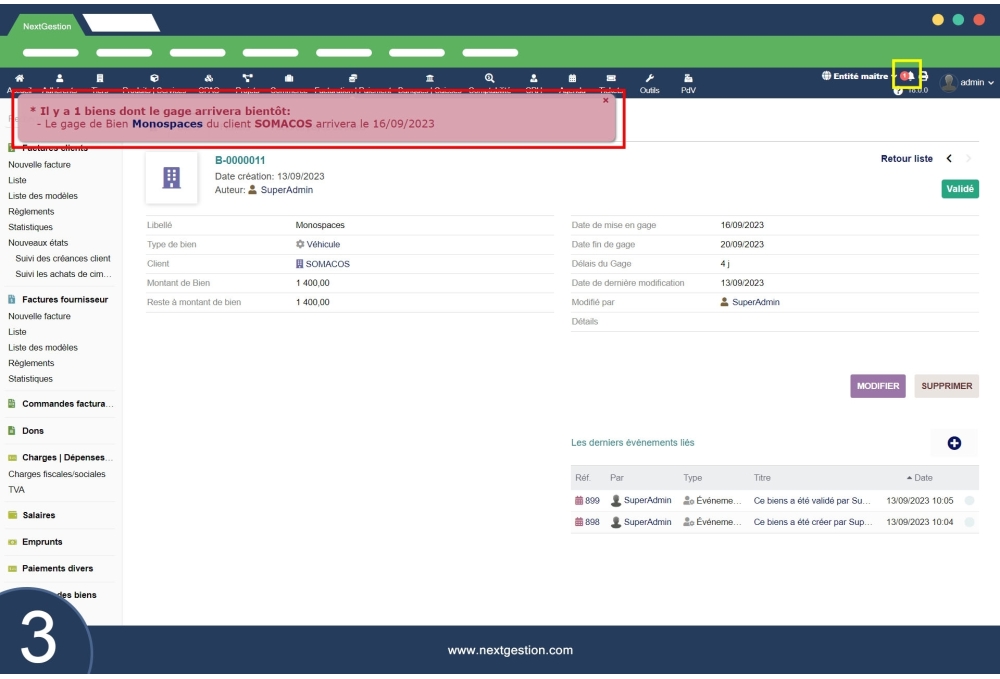Click the MODIFIER button

click(x=877, y=386)
